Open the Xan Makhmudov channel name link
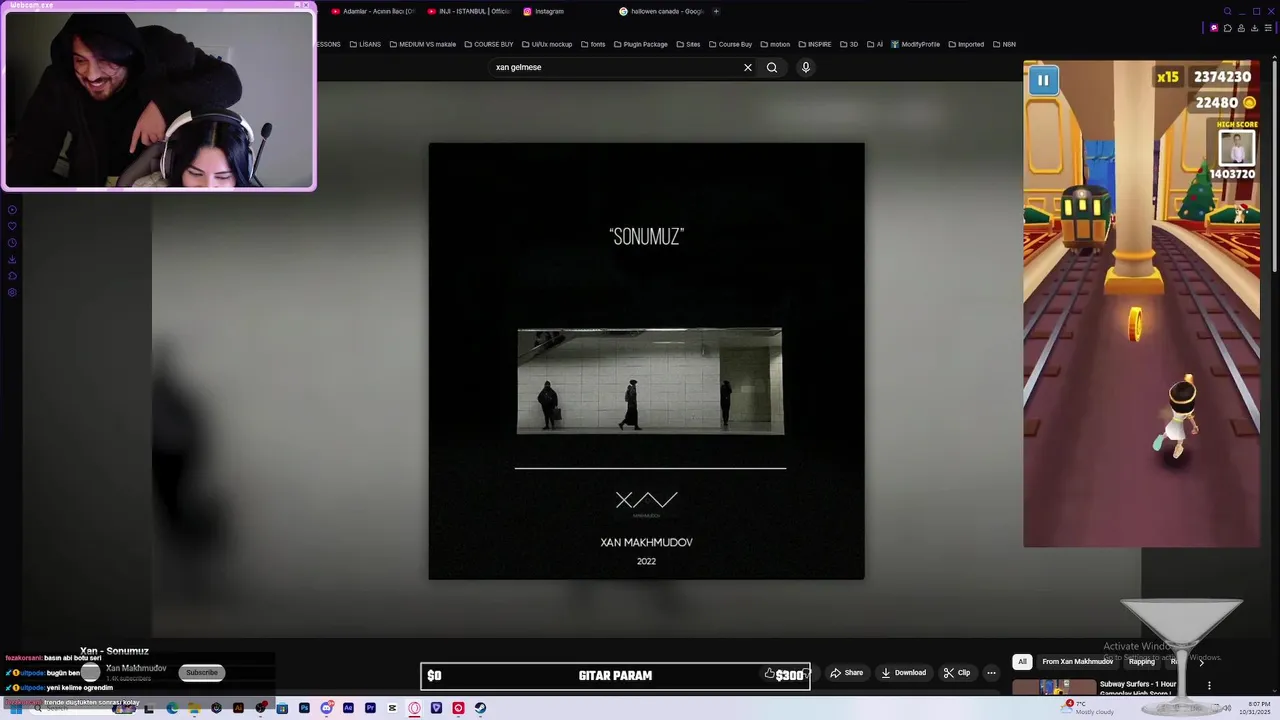 [x=136, y=668]
